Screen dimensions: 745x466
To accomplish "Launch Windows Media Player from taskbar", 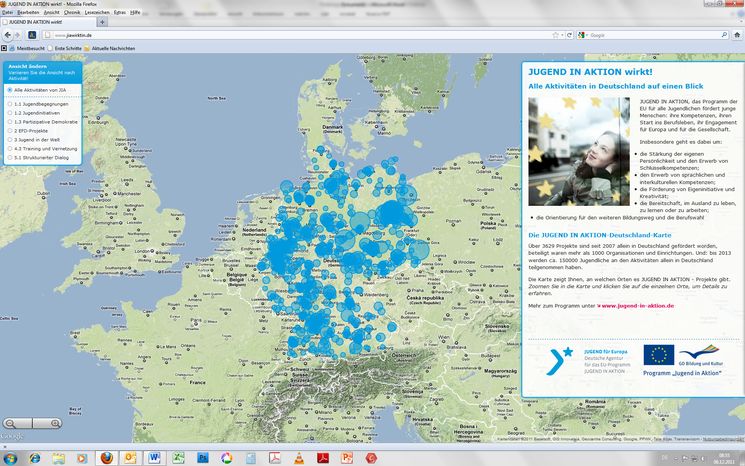I will (x=82, y=458).
